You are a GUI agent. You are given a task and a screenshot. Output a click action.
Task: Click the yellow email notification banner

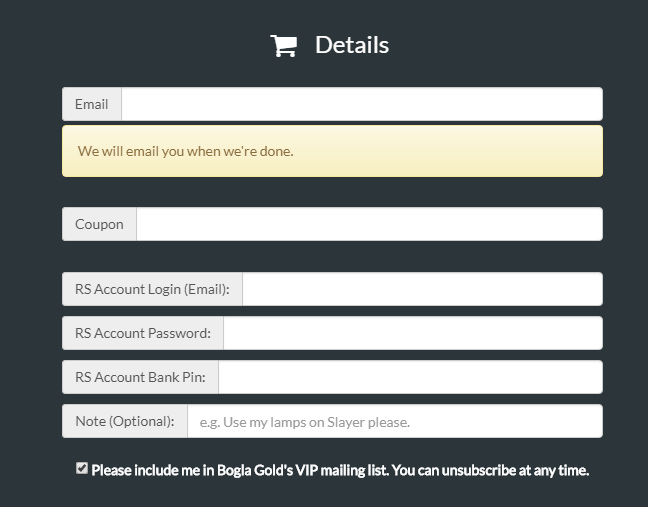pos(332,151)
